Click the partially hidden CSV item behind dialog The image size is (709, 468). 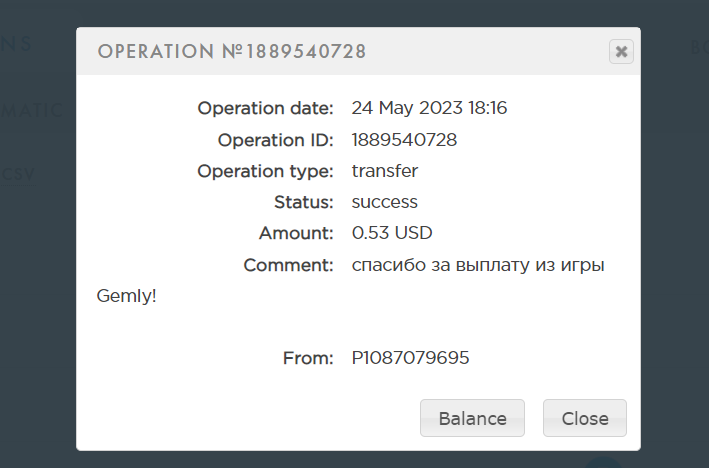pyautogui.click(x=18, y=174)
